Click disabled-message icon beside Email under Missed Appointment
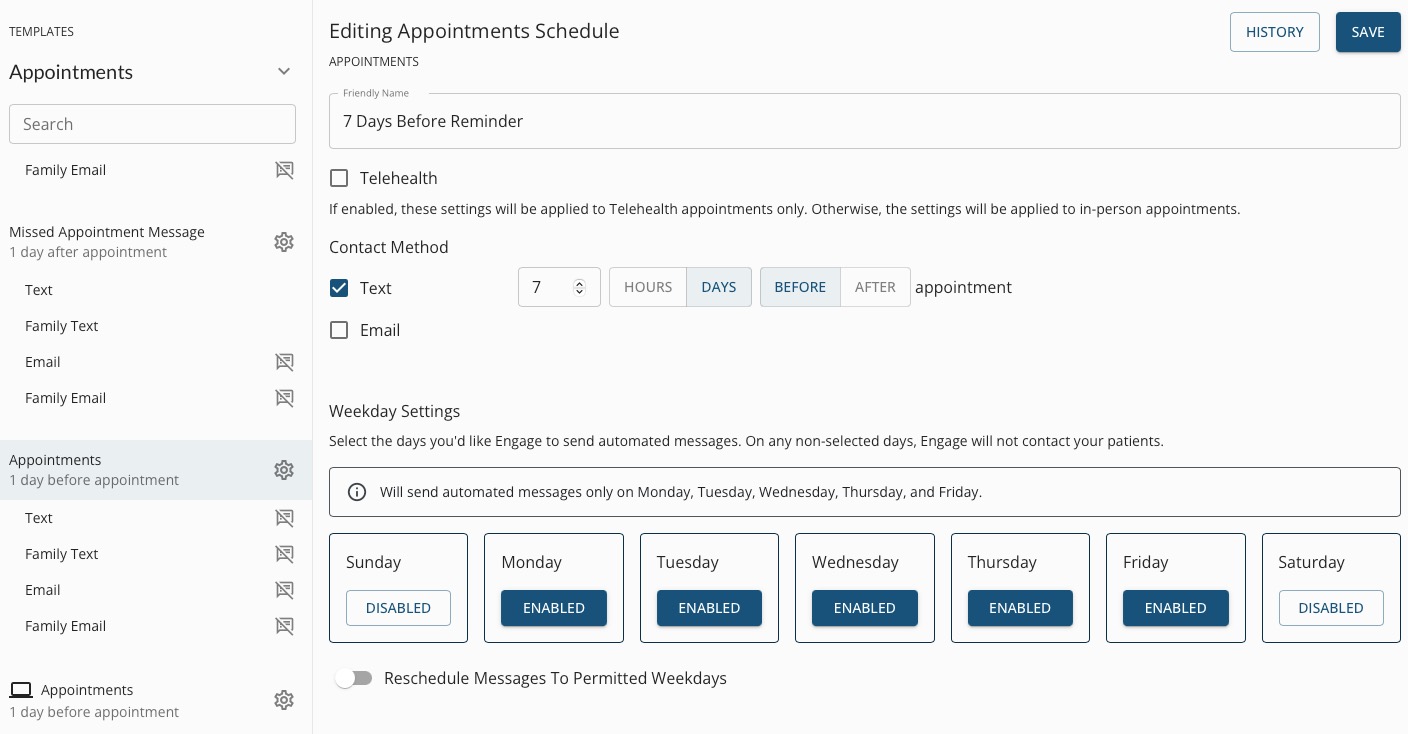This screenshot has height=734, width=1408. point(285,362)
